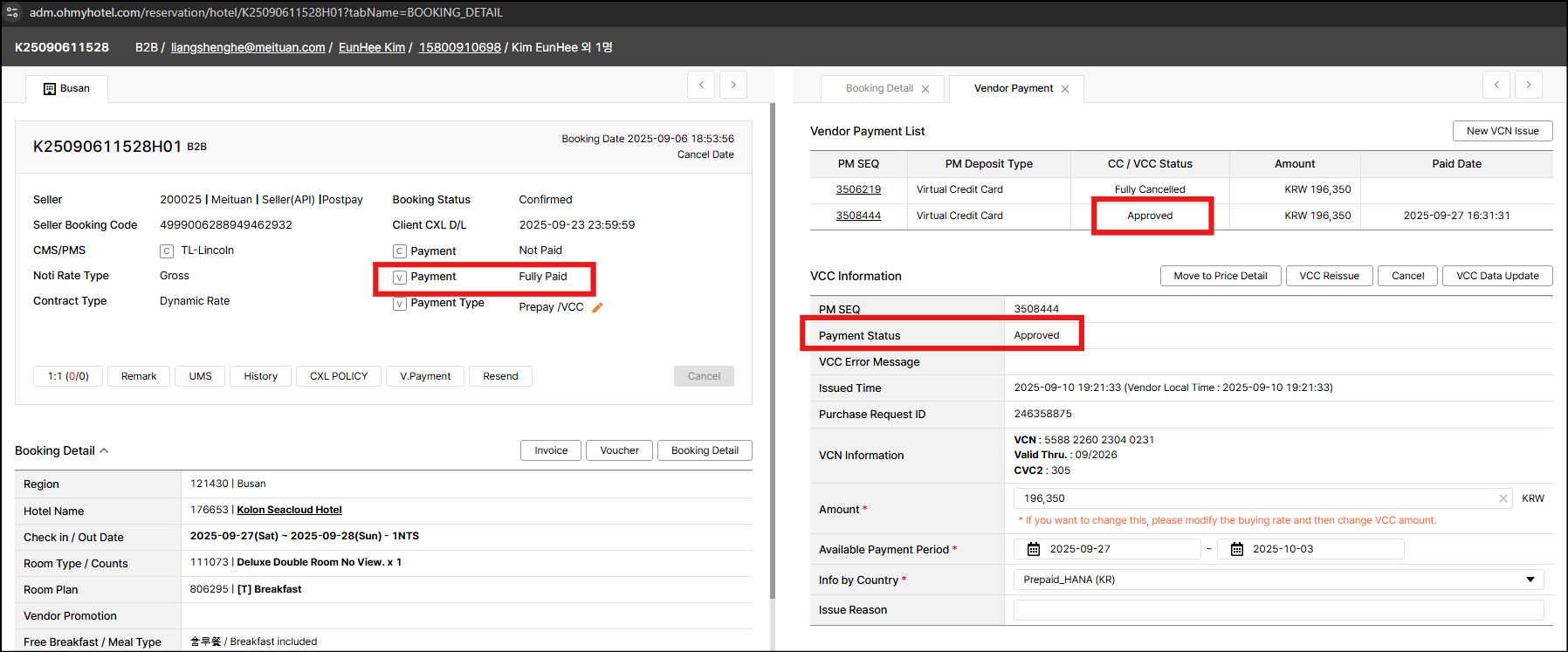Click the VCC Reissue button

pyautogui.click(x=1329, y=276)
